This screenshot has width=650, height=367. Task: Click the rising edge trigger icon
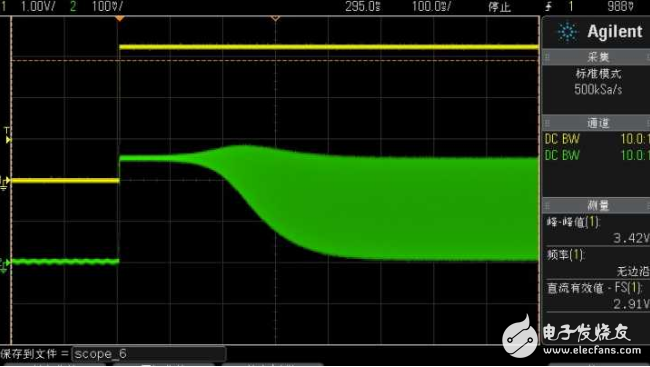click(549, 6)
